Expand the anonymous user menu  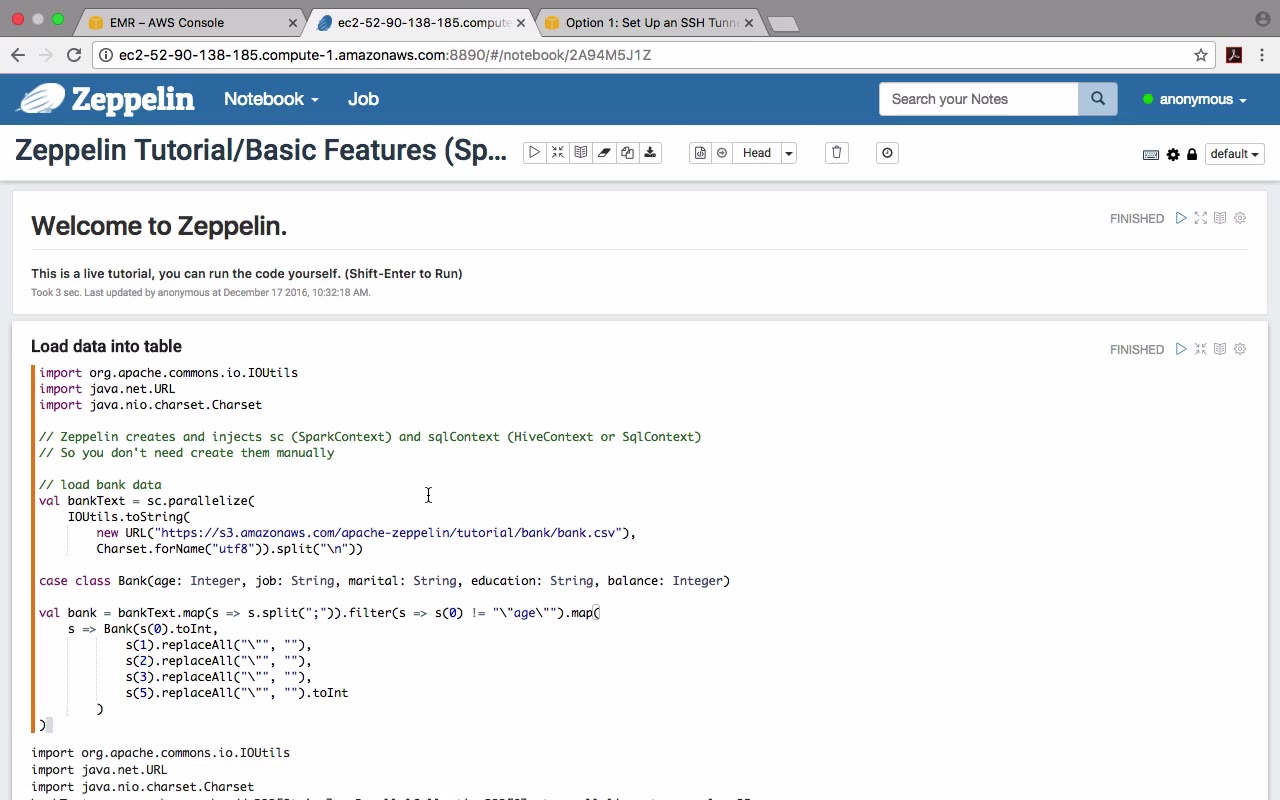[1195, 99]
